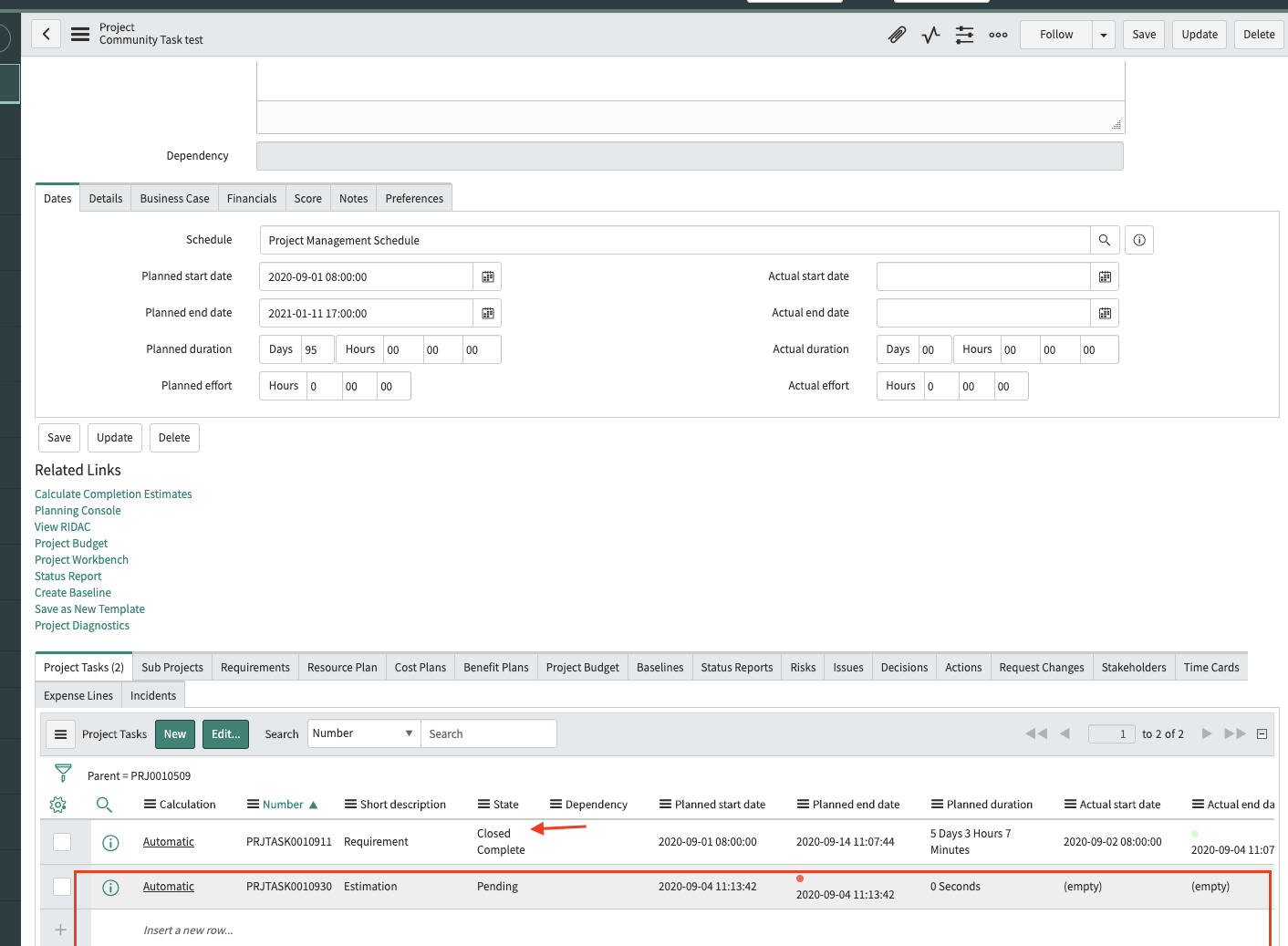Open Planned end date calendar picker
The height and width of the screenshot is (946, 1288).
click(x=487, y=313)
